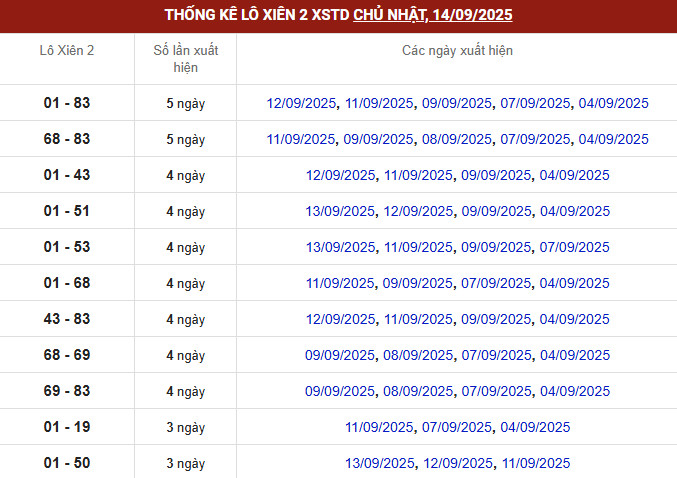Open 07/09/2025 in the 01 - 53 row
The height and width of the screenshot is (478, 677).
[x=575, y=247]
